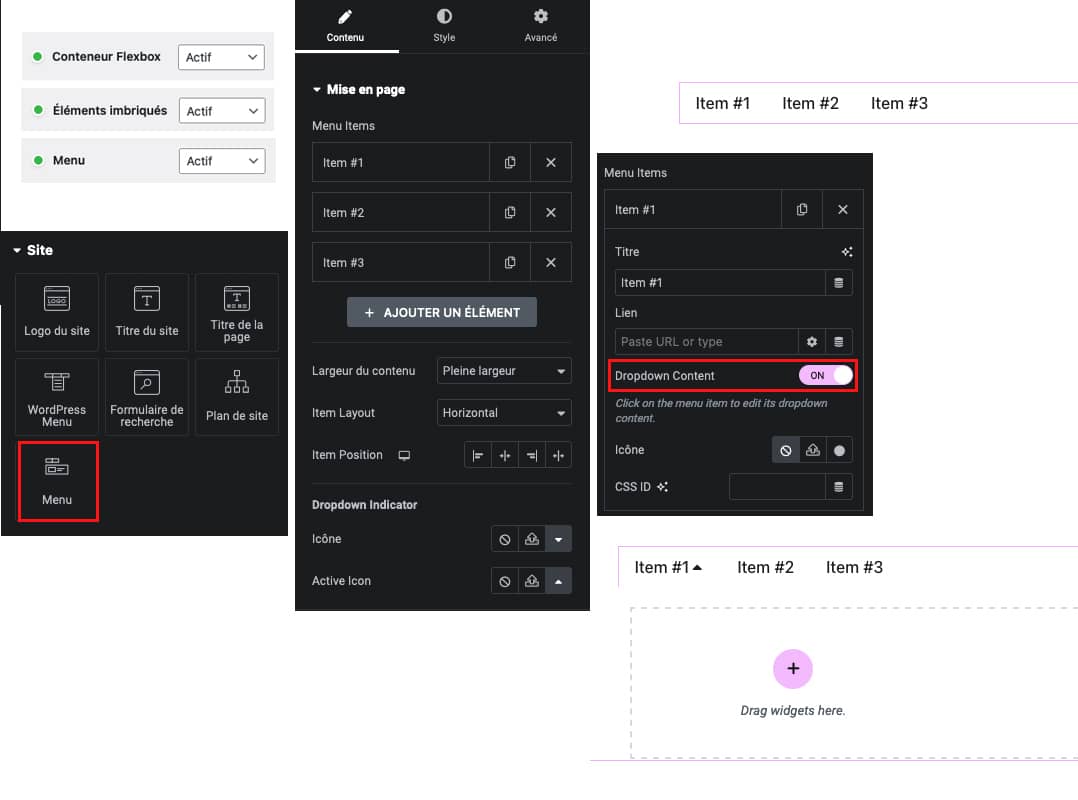Click Item #2 in top menu preview
This screenshot has width=1078, height=800.
tap(811, 103)
